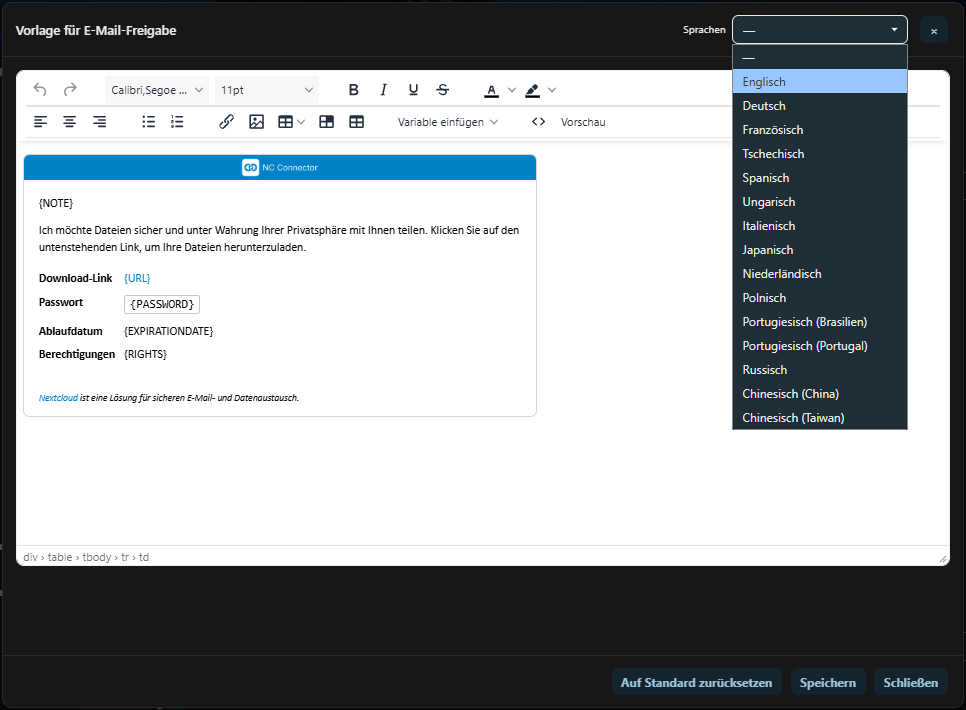Insert a numbered list
The image size is (966, 710).
click(x=177, y=122)
